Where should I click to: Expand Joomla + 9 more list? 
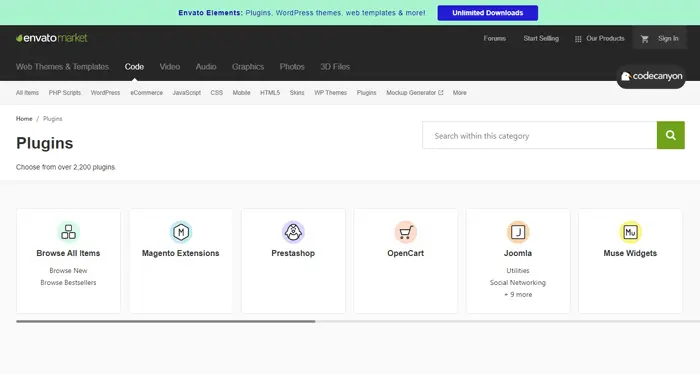pyautogui.click(x=518, y=295)
